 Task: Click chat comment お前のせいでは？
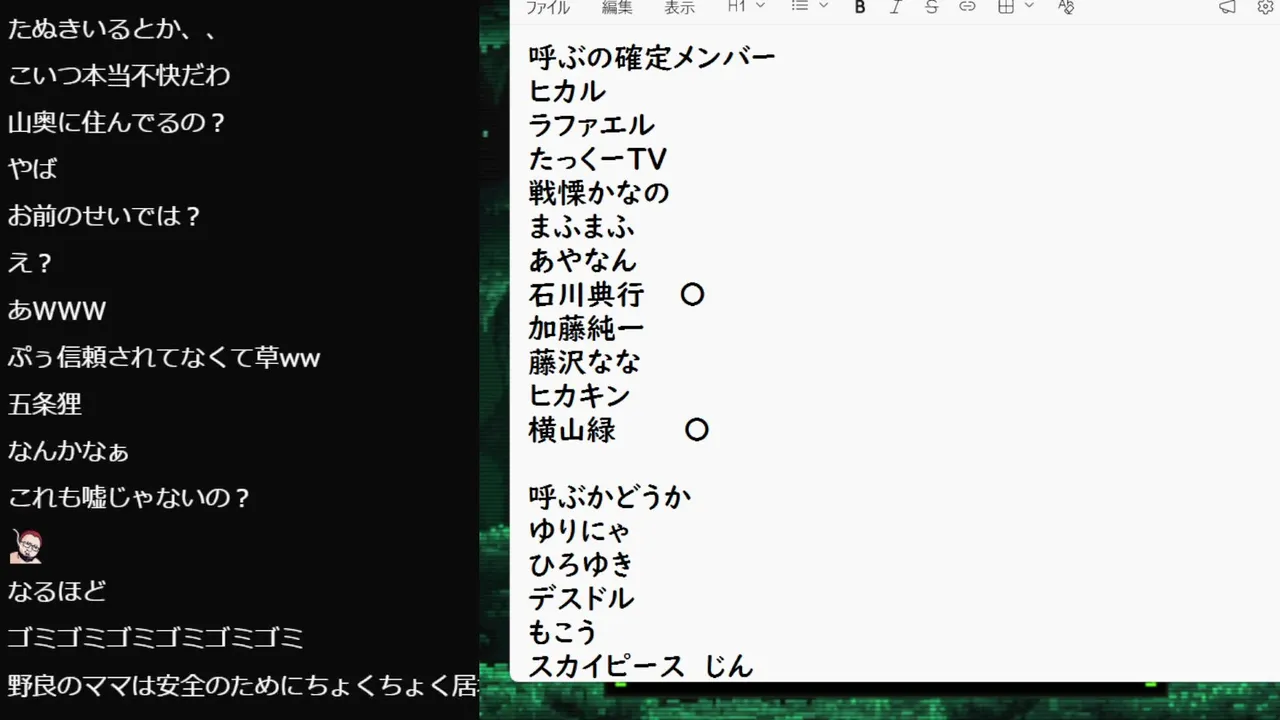pos(105,215)
